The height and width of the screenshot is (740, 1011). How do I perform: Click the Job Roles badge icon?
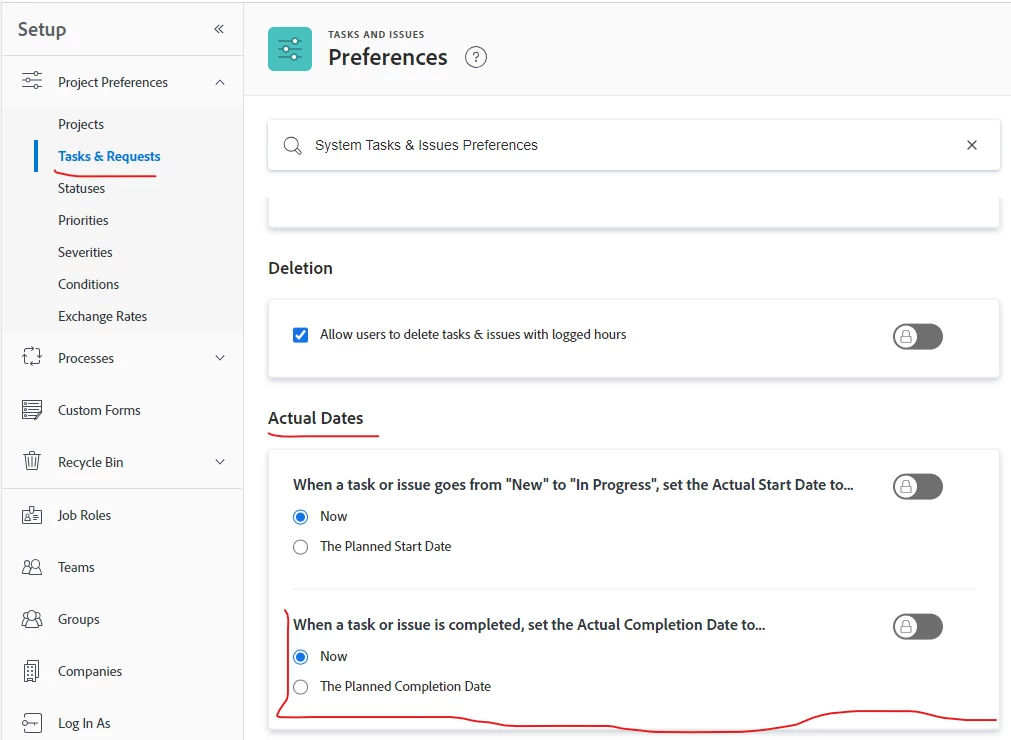point(32,515)
